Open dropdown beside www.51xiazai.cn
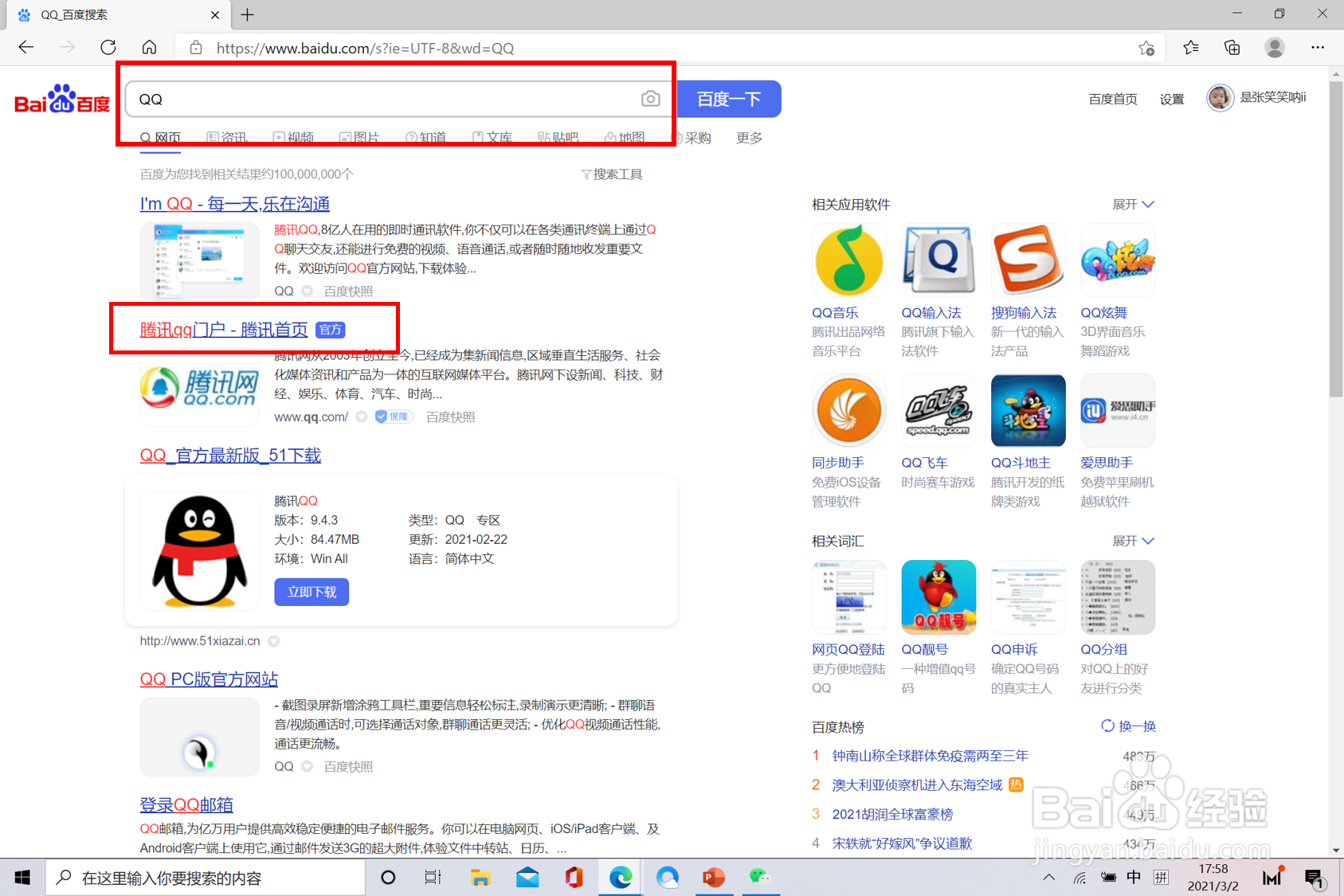This screenshot has width=1344, height=896. 274,640
